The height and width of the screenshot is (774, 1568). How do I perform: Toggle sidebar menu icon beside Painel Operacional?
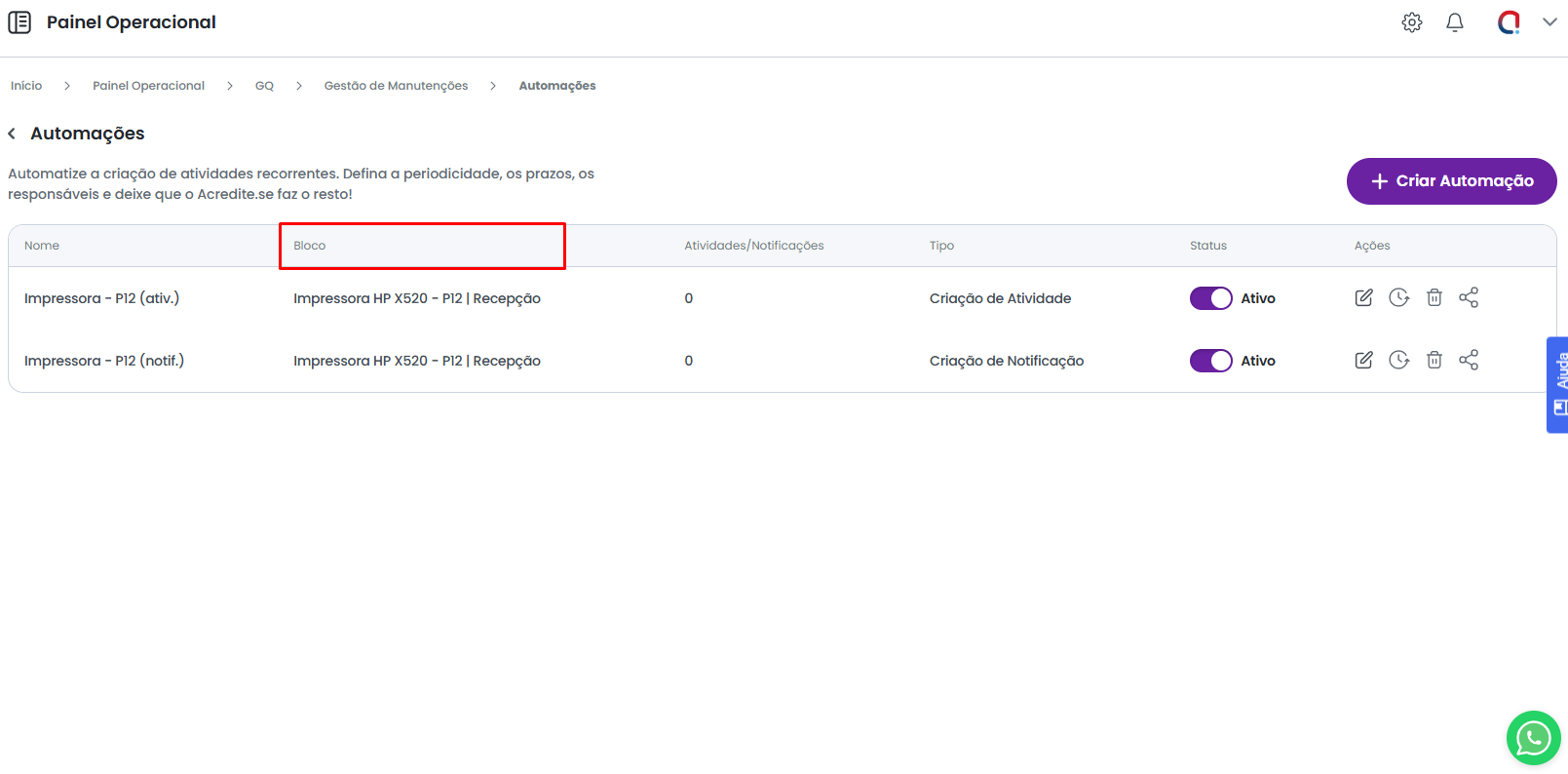click(x=19, y=22)
